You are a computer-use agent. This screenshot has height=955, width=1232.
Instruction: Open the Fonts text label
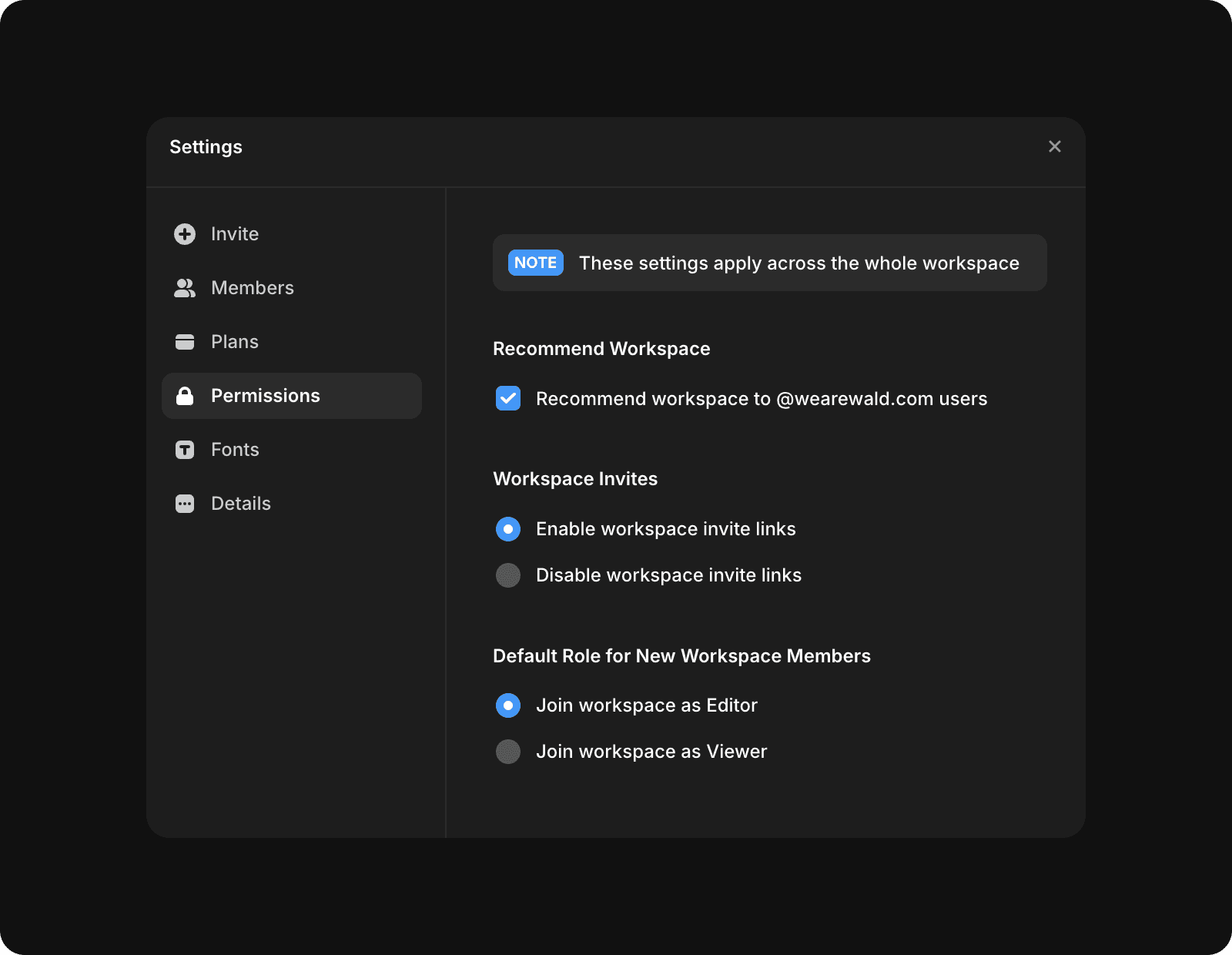click(x=235, y=450)
